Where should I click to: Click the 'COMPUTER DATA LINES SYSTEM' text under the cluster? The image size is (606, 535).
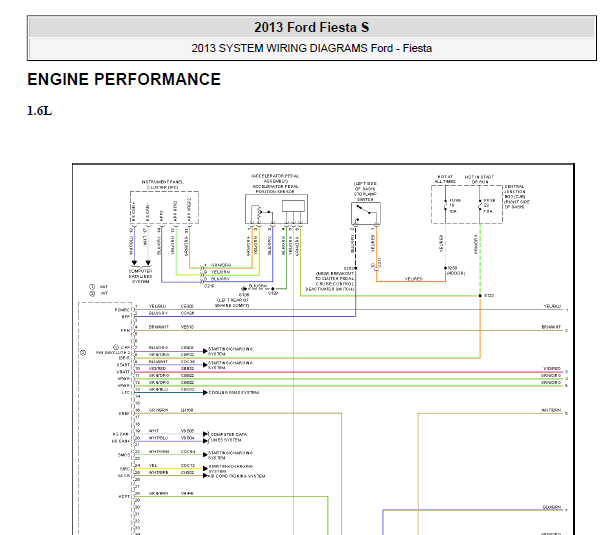click(141, 276)
